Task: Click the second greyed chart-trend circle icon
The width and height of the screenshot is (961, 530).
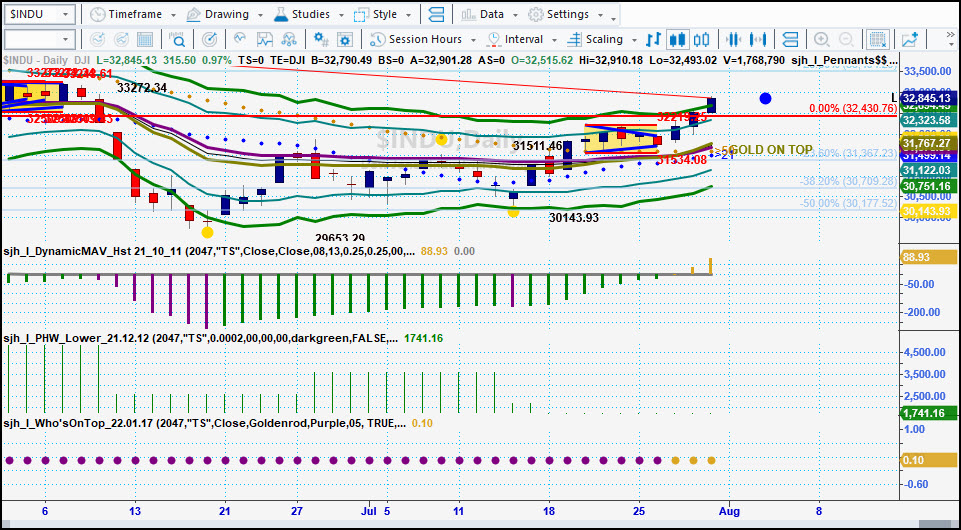Action: tap(121, 40)
